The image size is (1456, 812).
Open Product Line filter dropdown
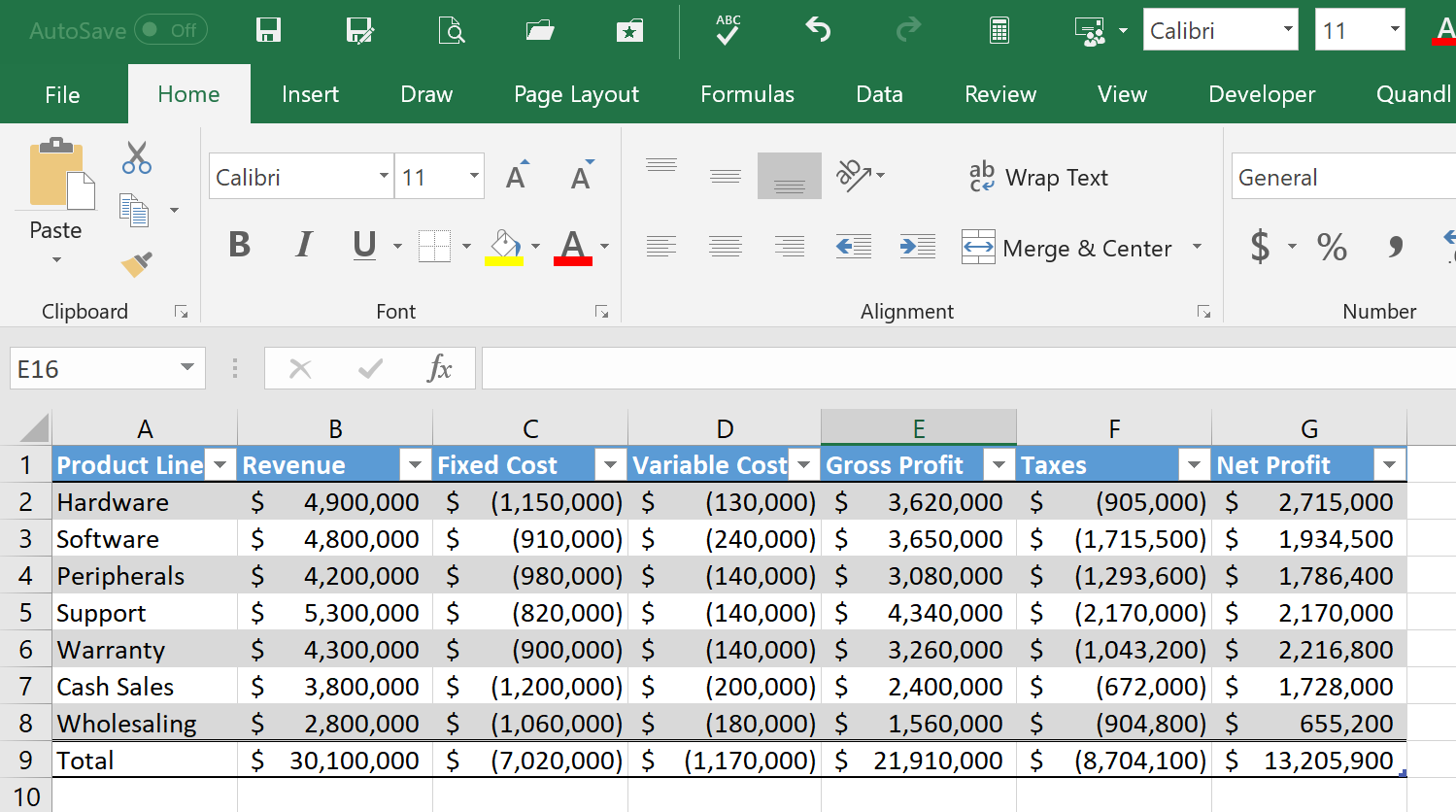coord(220,465)
